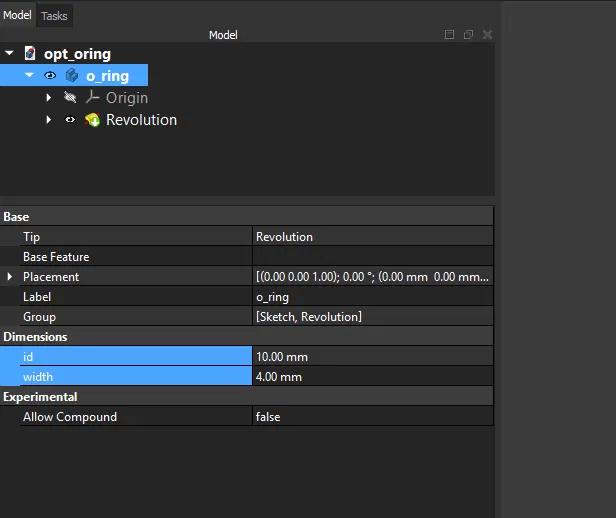
Task: Click the Allow Compound false value
Action: coord(372,417)
